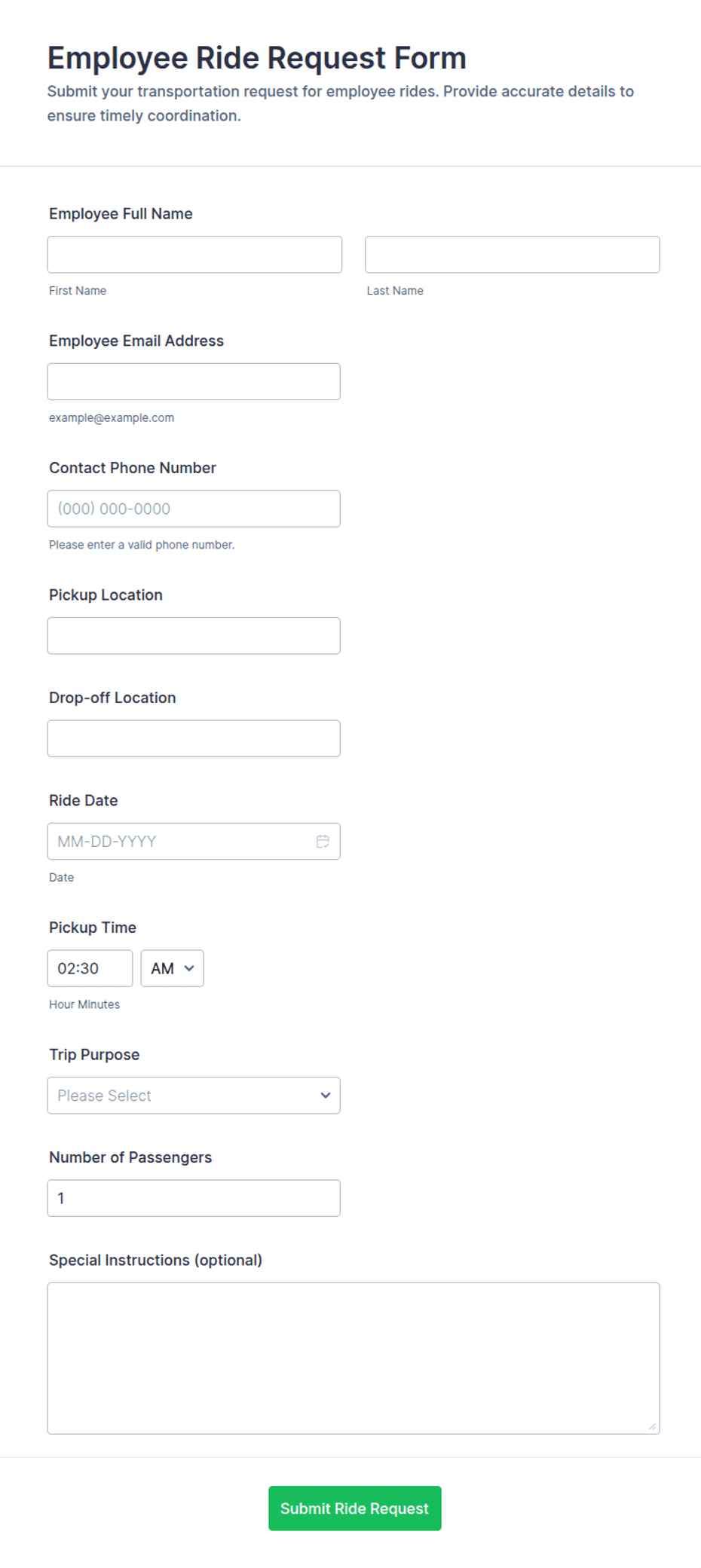The image size is (701, 1568).
Task: Click the Drop-off Location input
Action: 194,738
